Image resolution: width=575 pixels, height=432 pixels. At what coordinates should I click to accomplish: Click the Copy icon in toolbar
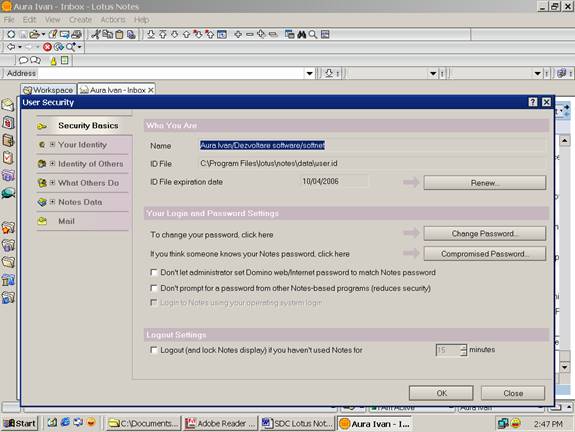(107, 34)
